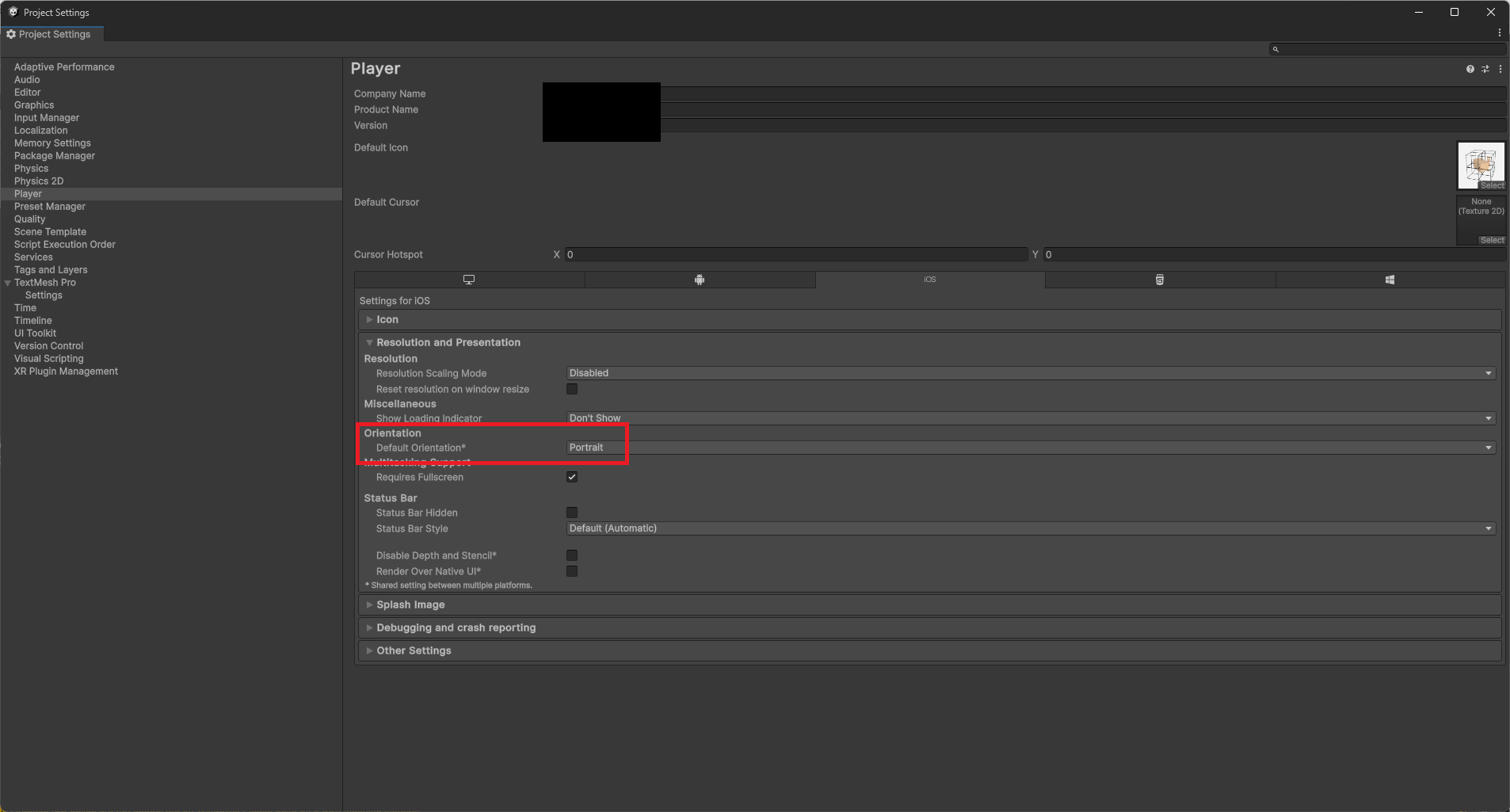The width and height of the screenshot is (1510, 812).
Task: Click Select on the Default Icon texture
Action: click(x=1492, y=185)
